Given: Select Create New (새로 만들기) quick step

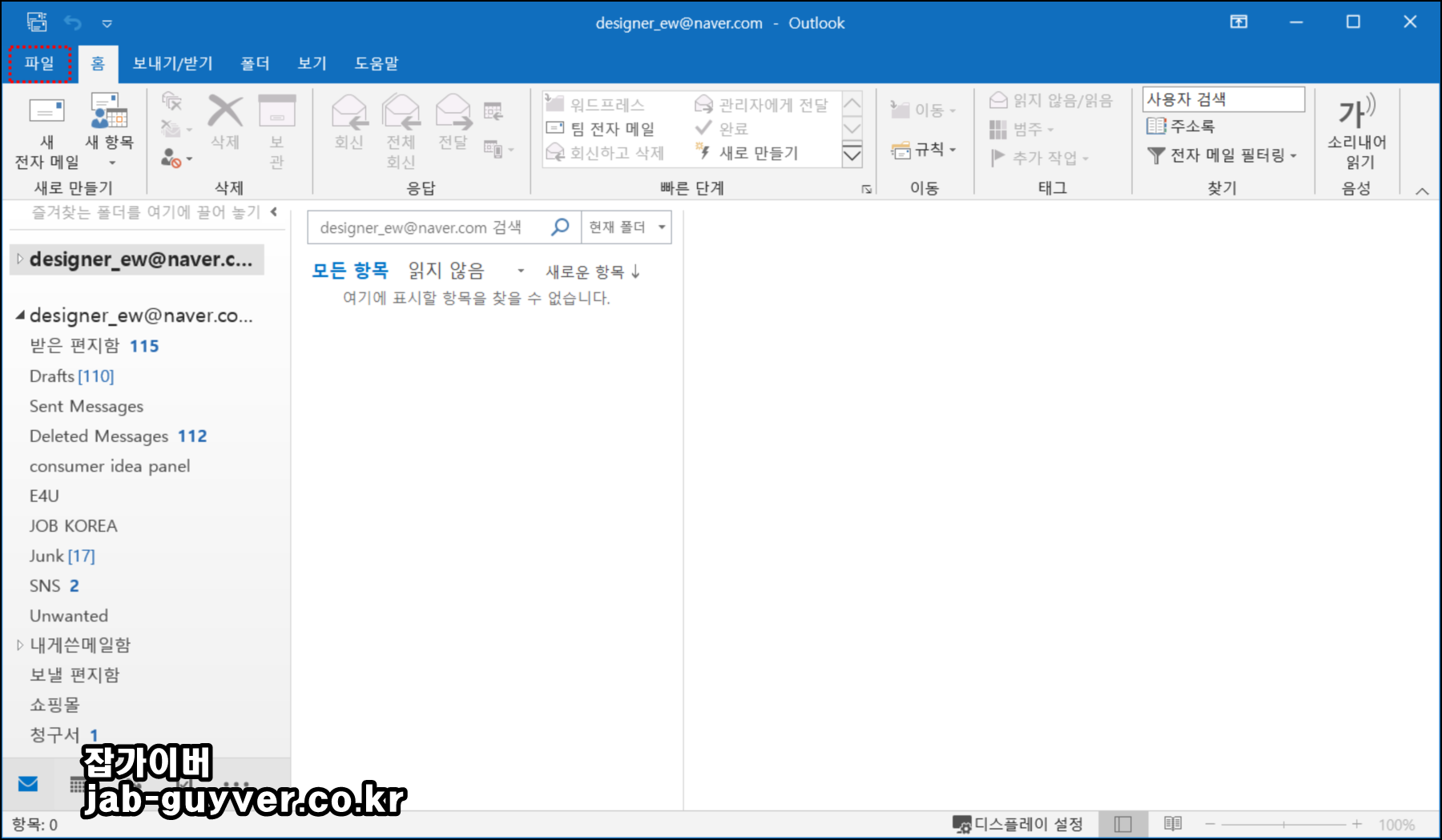Looking at the screenshot, I should point(747,153).
